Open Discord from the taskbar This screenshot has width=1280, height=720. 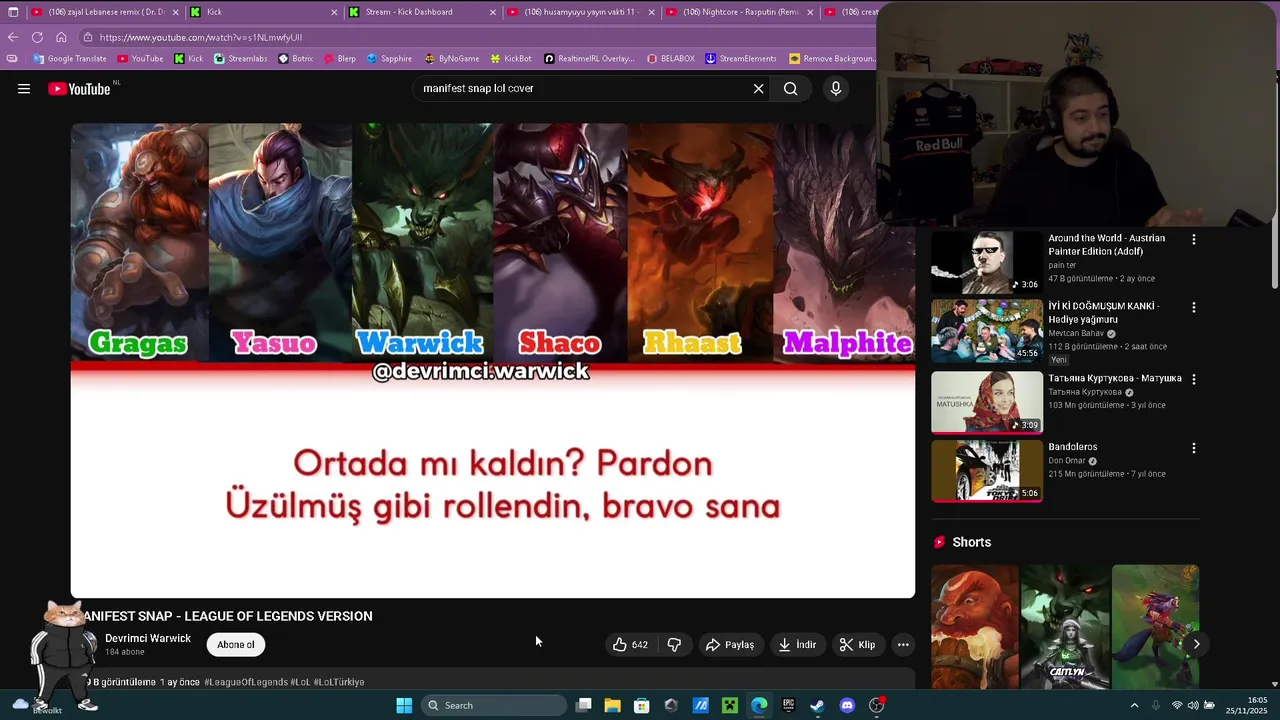coord(847,705)
